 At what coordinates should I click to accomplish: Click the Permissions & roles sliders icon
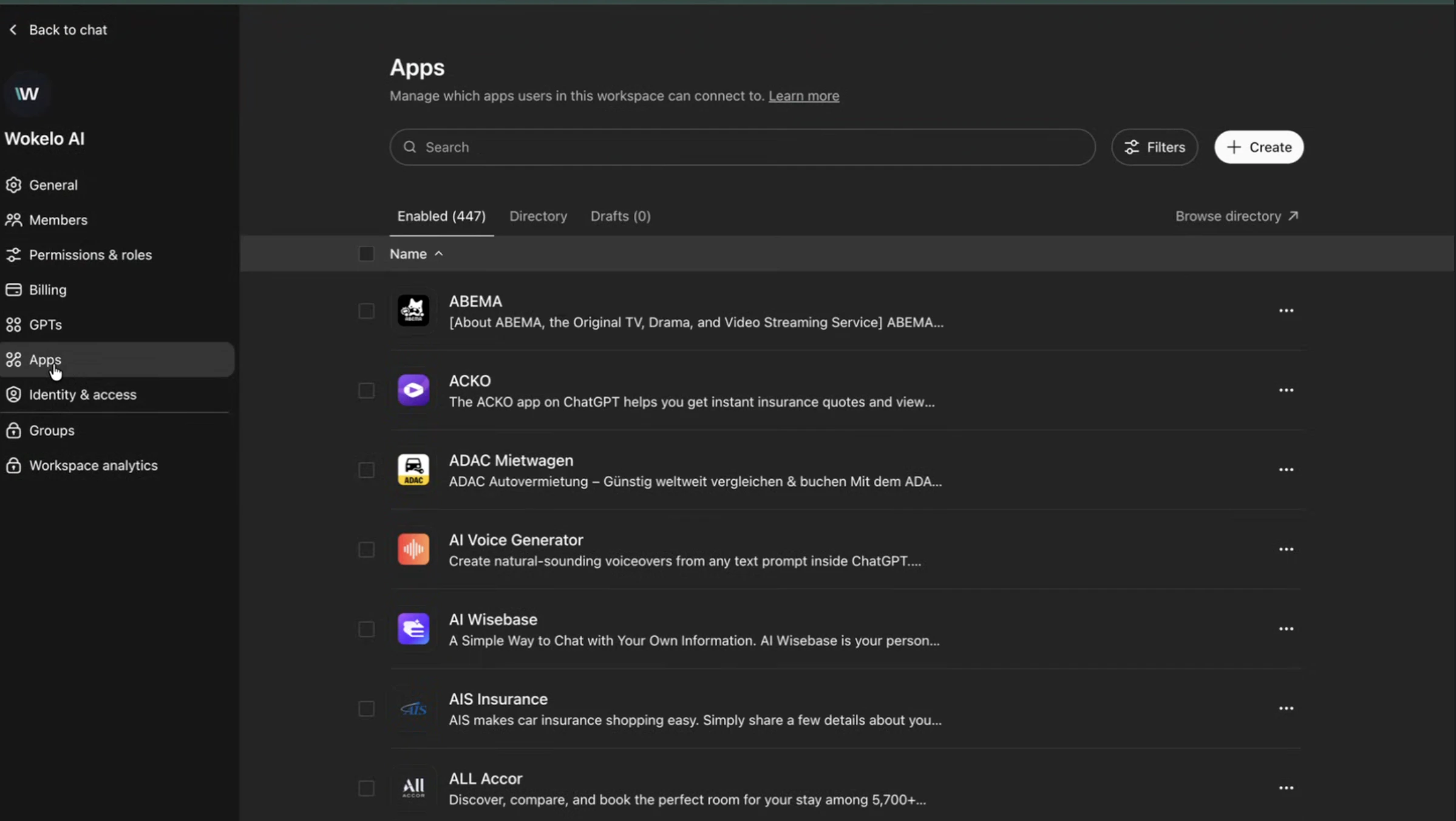click(13, 254)
